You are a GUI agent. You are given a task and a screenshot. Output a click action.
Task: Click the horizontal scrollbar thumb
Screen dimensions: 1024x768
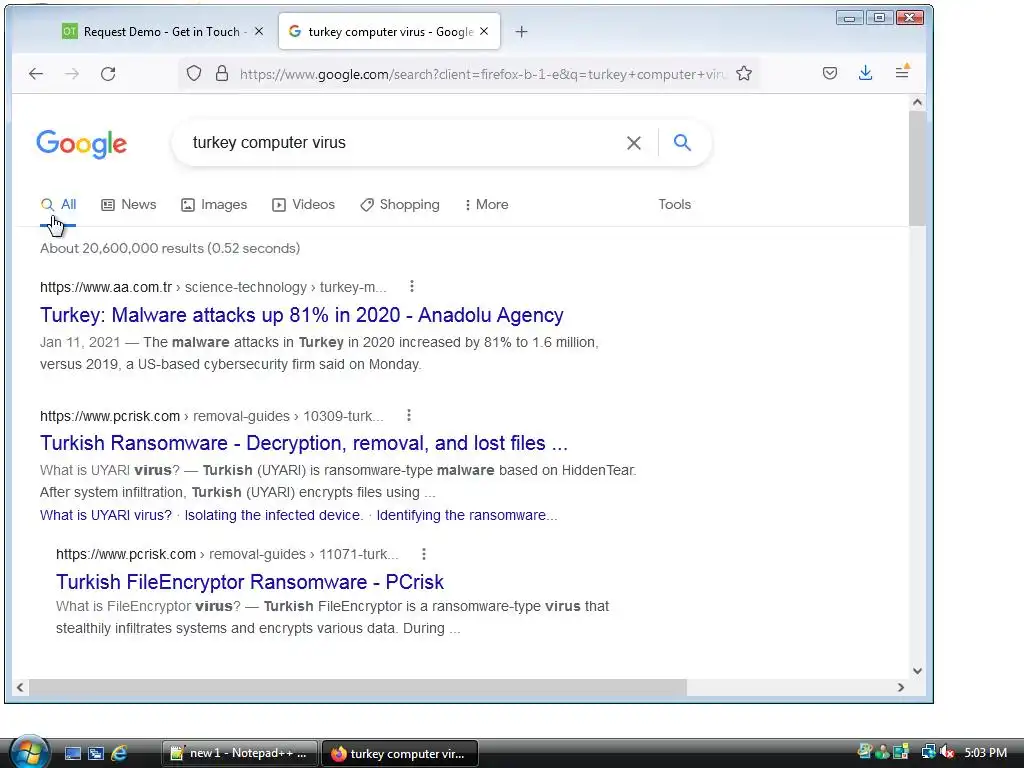tap(358, 687)
